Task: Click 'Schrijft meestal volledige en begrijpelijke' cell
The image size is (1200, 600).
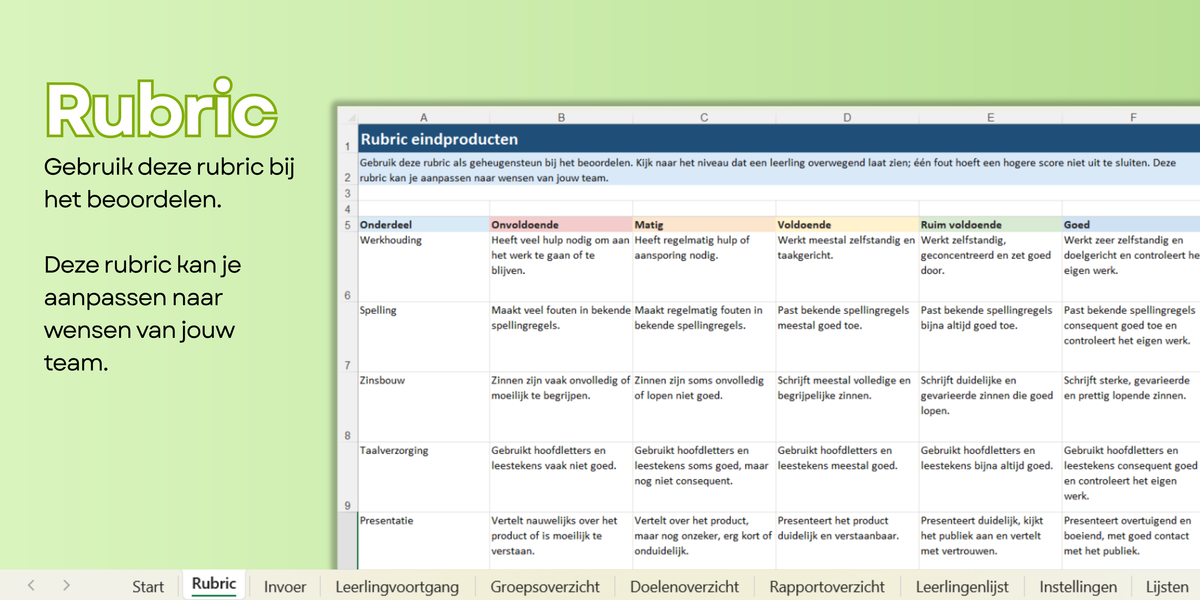Action: (x=847, y=407)
